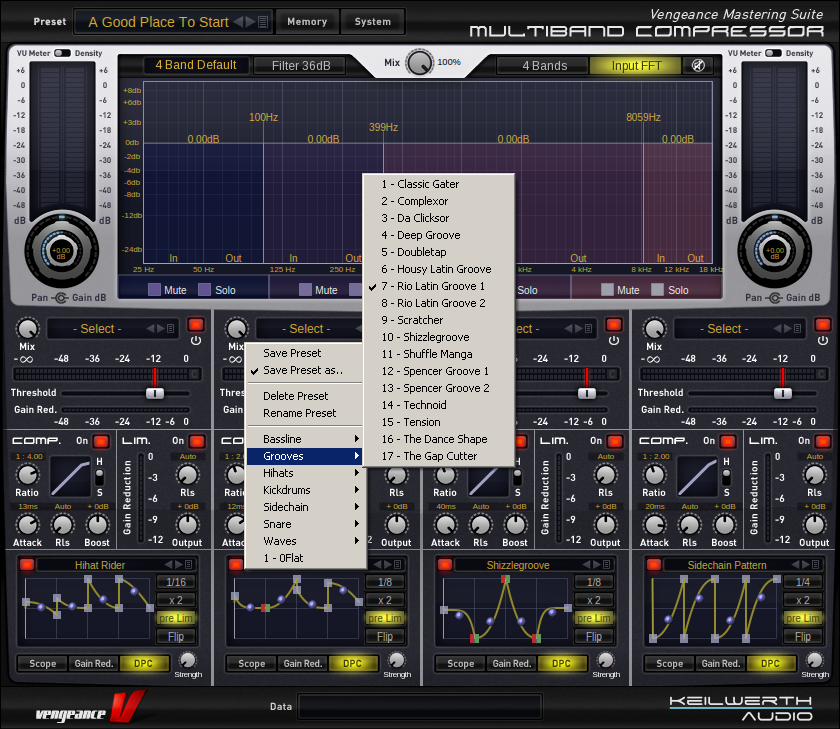Click the first band's Threshold slider handle
This screenshot has height=729, width=840.
click(x=155, y=393)
